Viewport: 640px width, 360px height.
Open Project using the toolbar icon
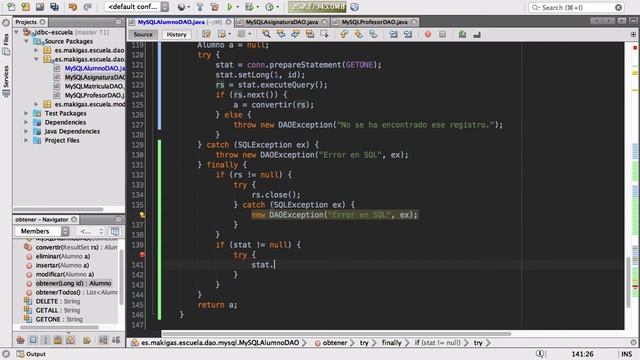[40, 7]
